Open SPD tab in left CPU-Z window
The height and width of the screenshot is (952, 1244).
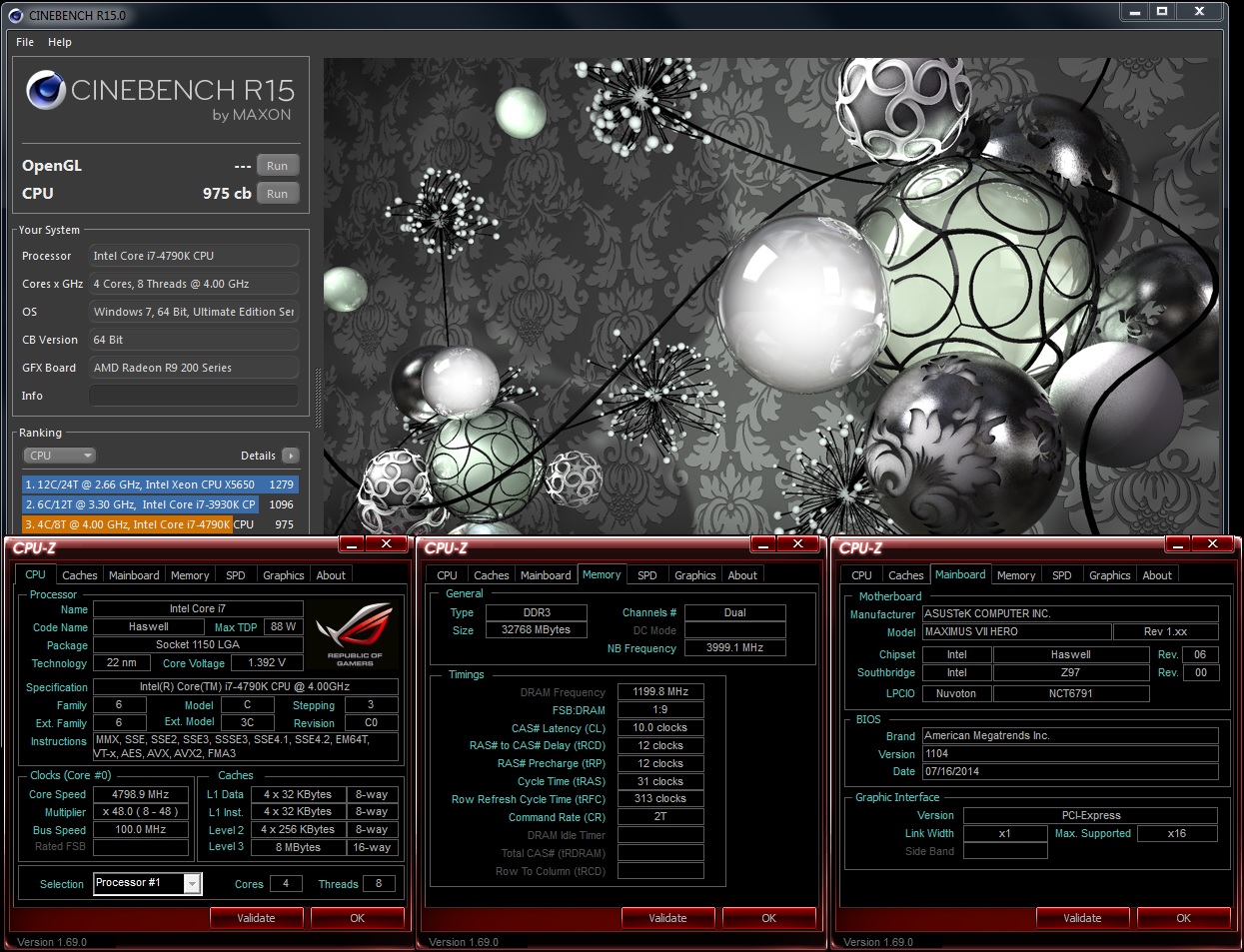pos(236,575)
